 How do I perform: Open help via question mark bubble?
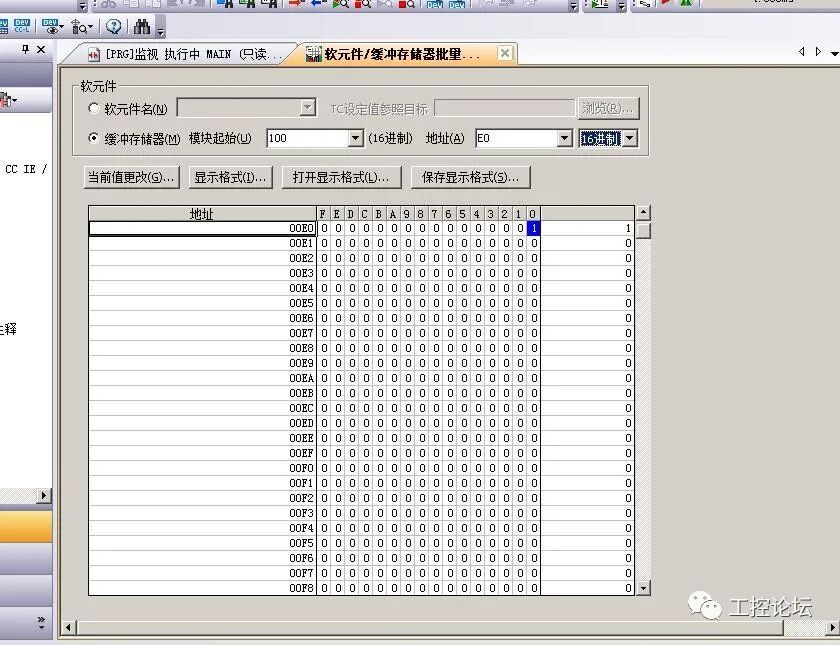[x=114, y=26]
